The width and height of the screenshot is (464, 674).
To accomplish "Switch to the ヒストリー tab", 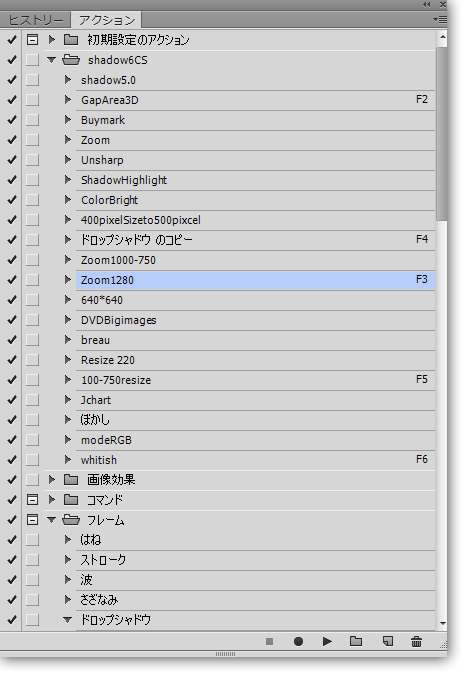I will [x=36, y=20].
